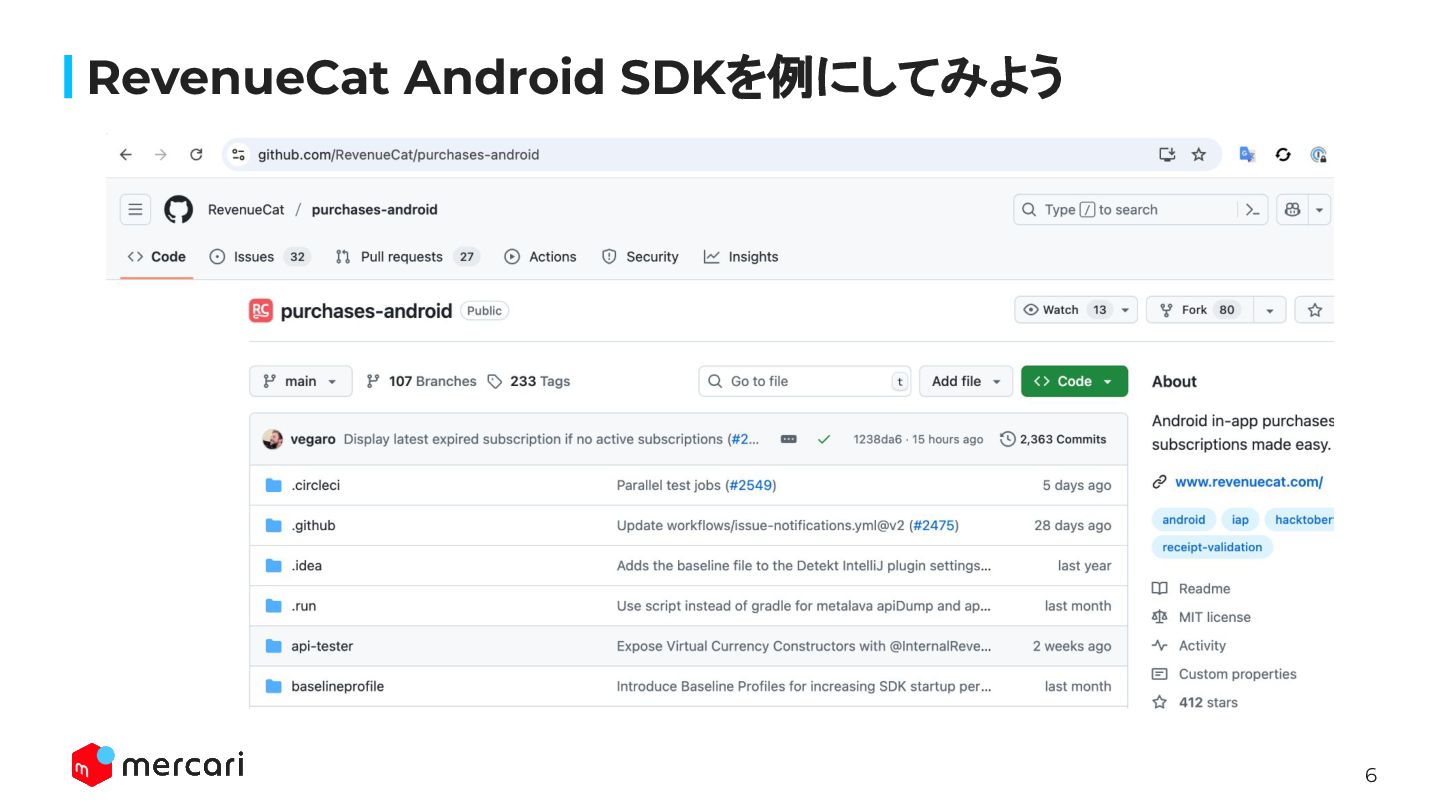Click the Readme book icon
Screen dimensions: 1440x810
point(1160,589)
